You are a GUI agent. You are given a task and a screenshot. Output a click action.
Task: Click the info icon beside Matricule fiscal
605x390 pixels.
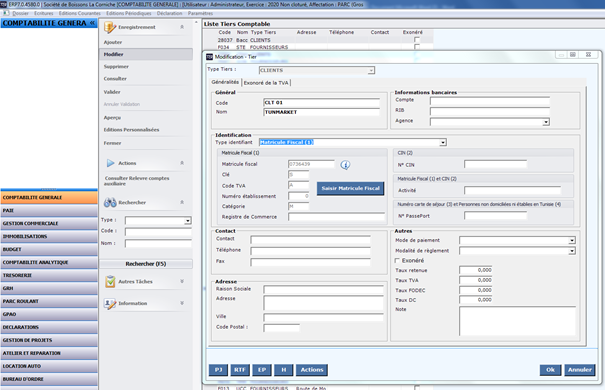click(x=345, y=165)
